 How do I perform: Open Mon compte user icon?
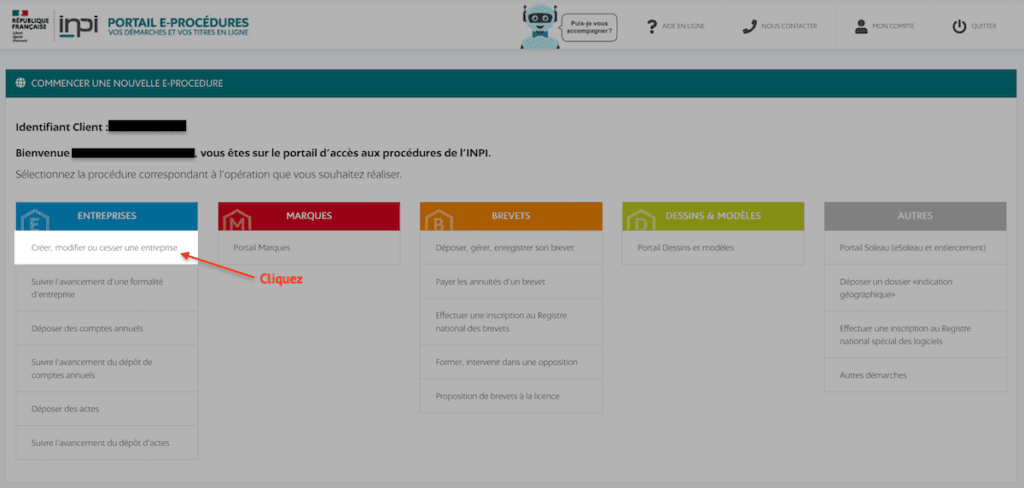(x=861, y=26)
